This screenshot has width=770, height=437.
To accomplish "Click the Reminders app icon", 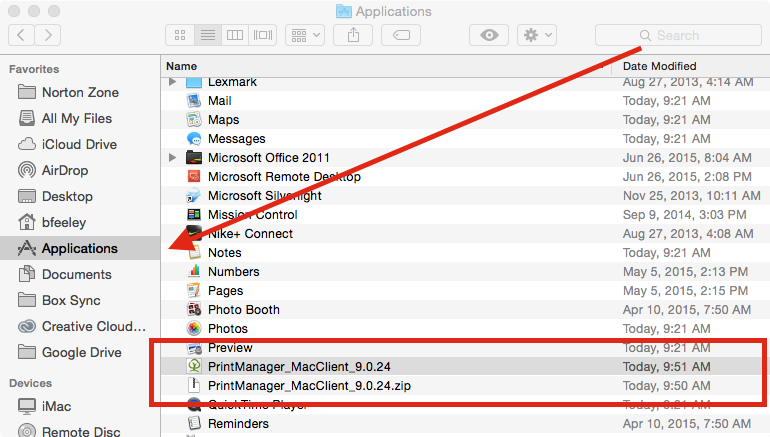I will tap(194, 423).
